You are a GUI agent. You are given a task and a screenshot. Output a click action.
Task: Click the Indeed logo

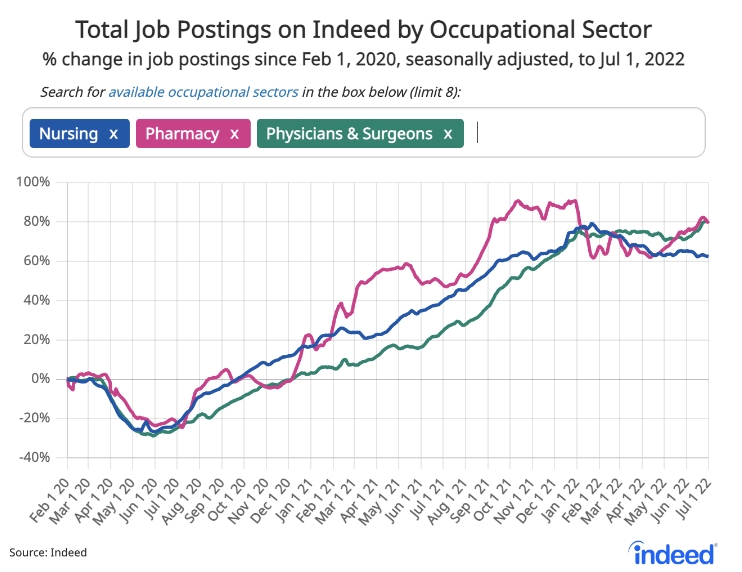(674, 550)
